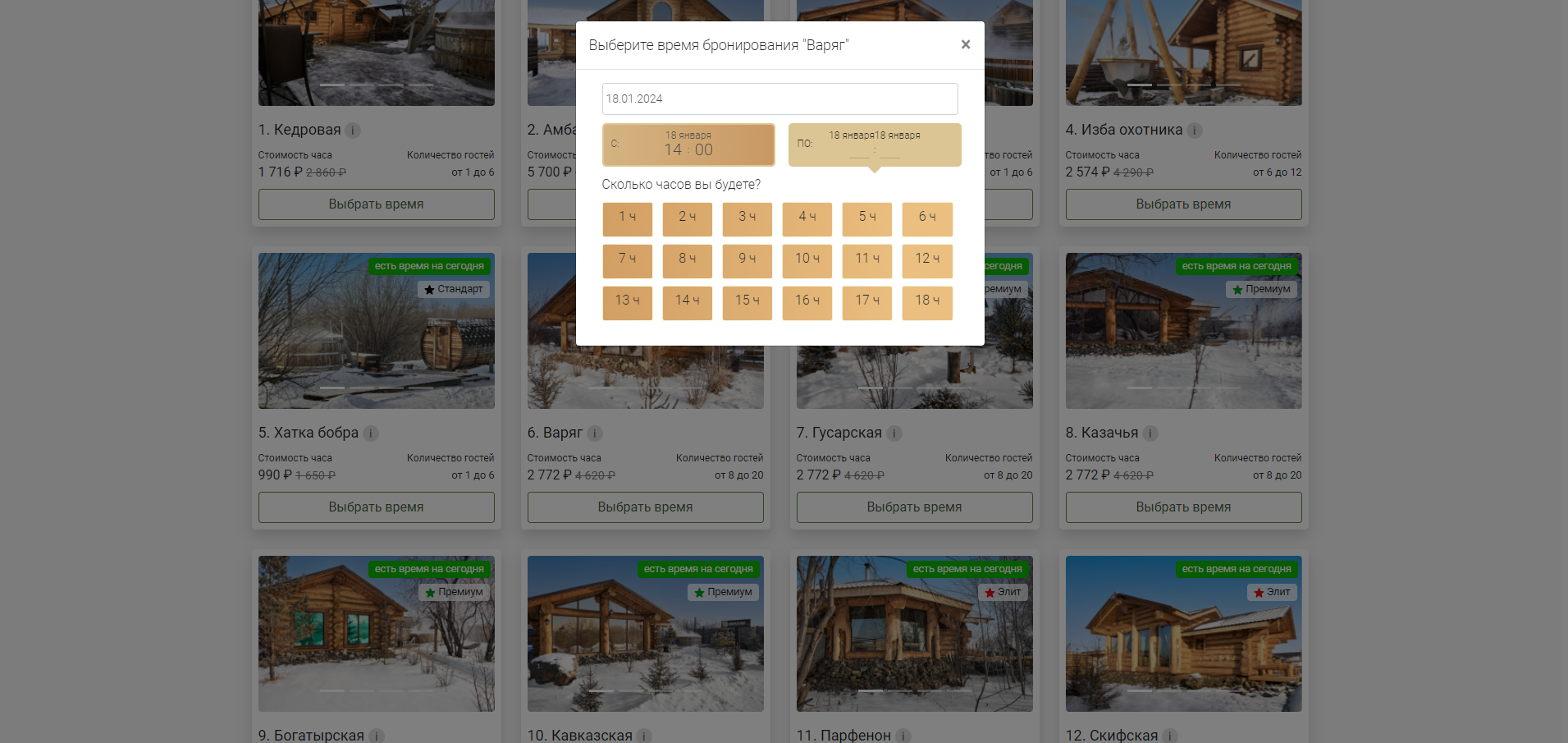Choose 11 ч duration

click(x=867, y=260)
